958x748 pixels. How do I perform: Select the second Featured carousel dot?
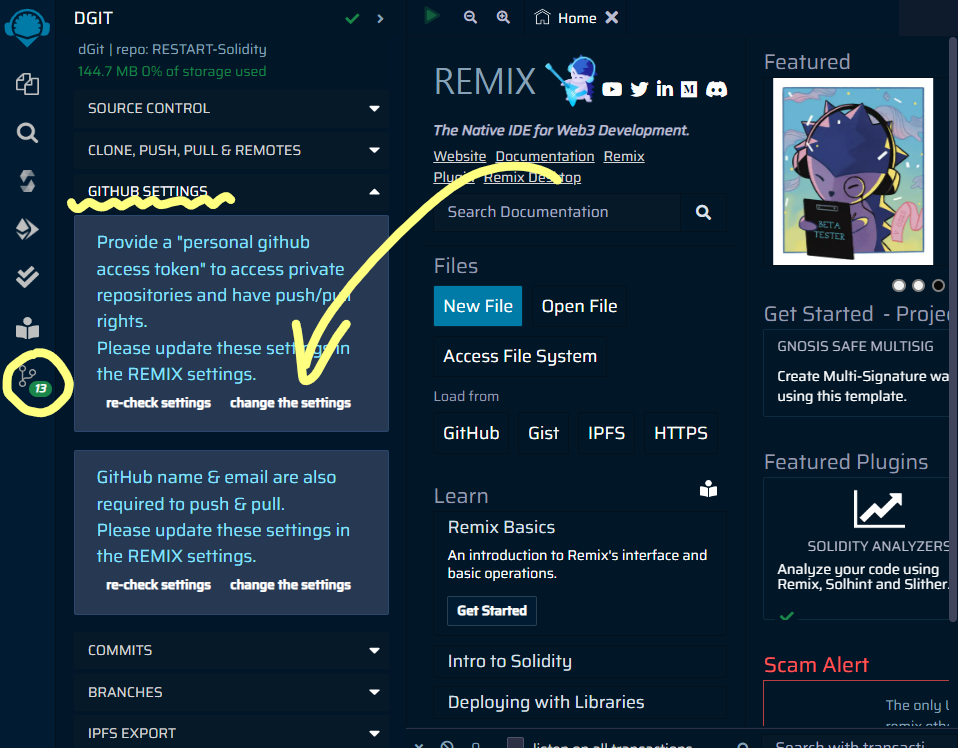pyautogui.click(x=918, y=285)
